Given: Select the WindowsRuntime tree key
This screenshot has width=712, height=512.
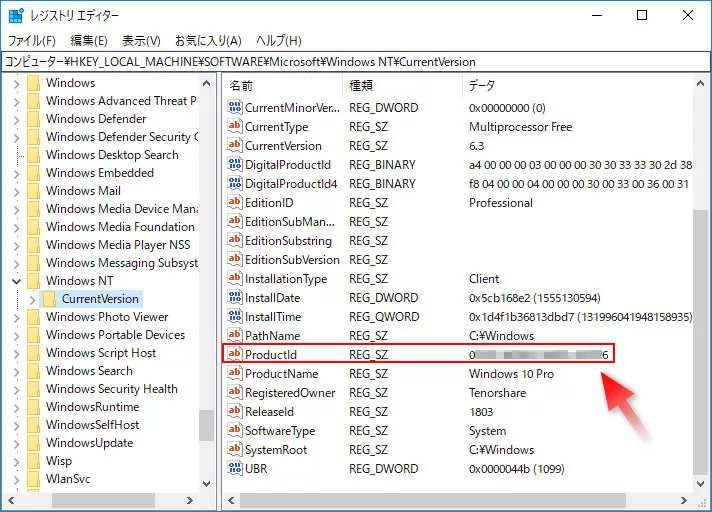Looking at the screenshot, I should (93, 407).
